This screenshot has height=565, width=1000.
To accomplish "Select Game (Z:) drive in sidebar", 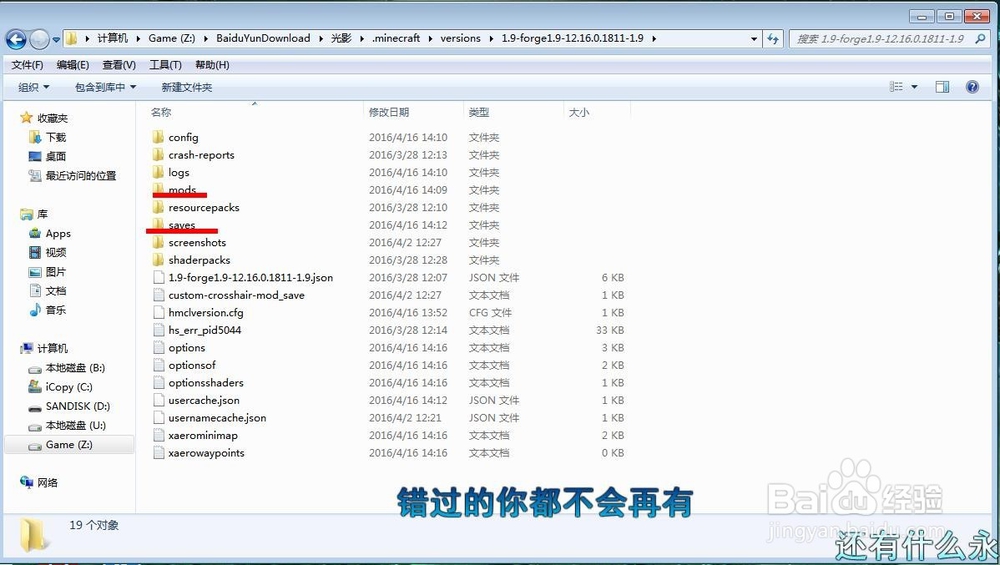I will 69,444.
